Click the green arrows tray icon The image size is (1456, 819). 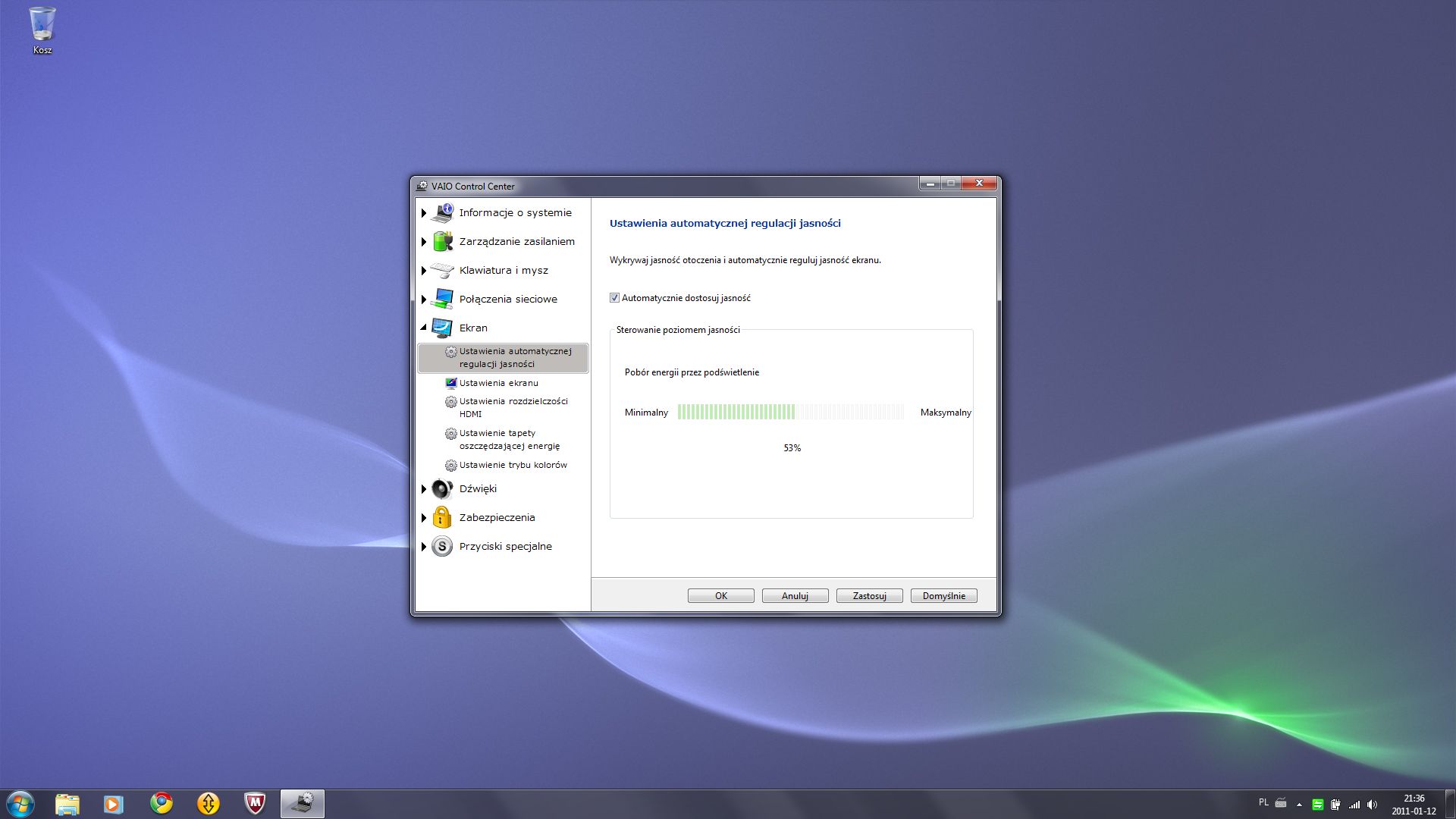point(1318,805)
